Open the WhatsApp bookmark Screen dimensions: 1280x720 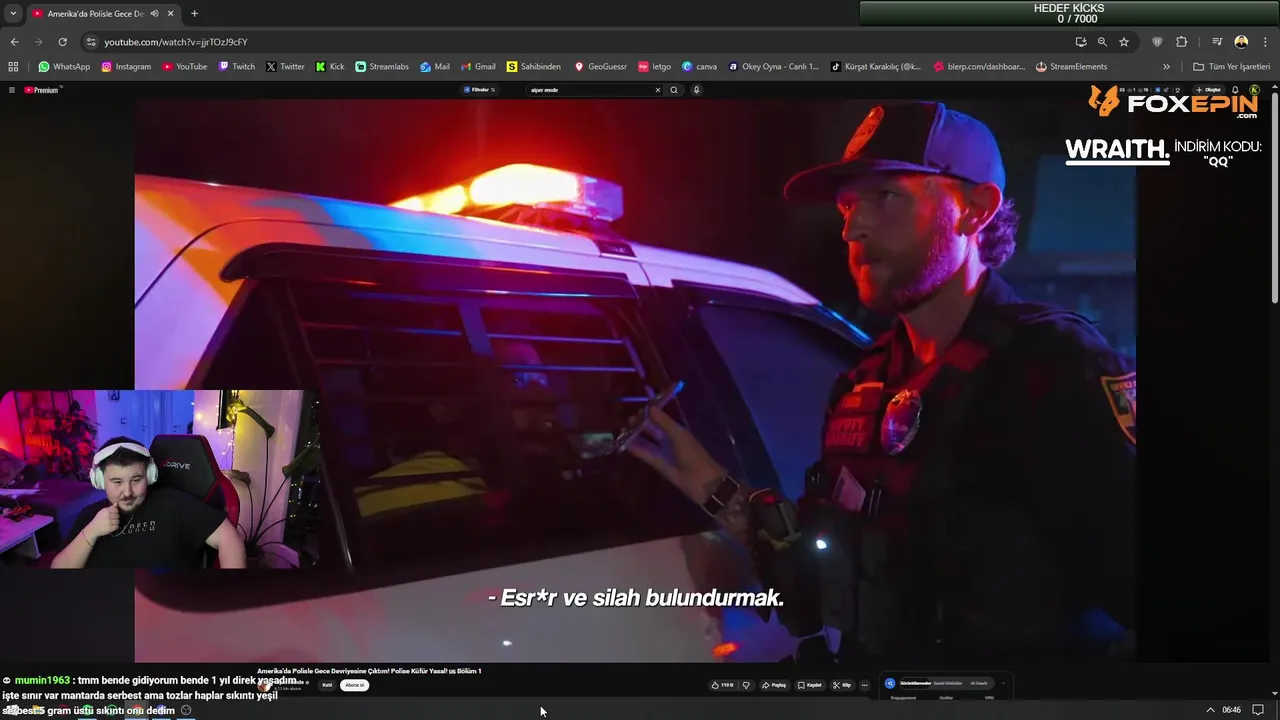[x=64, y=67]
